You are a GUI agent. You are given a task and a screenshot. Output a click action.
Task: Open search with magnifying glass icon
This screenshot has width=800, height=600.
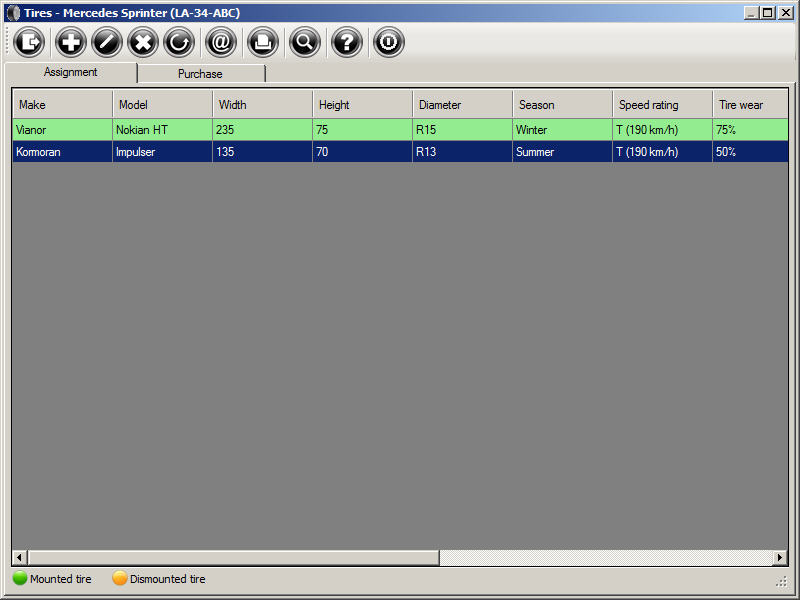click(304, 42)
